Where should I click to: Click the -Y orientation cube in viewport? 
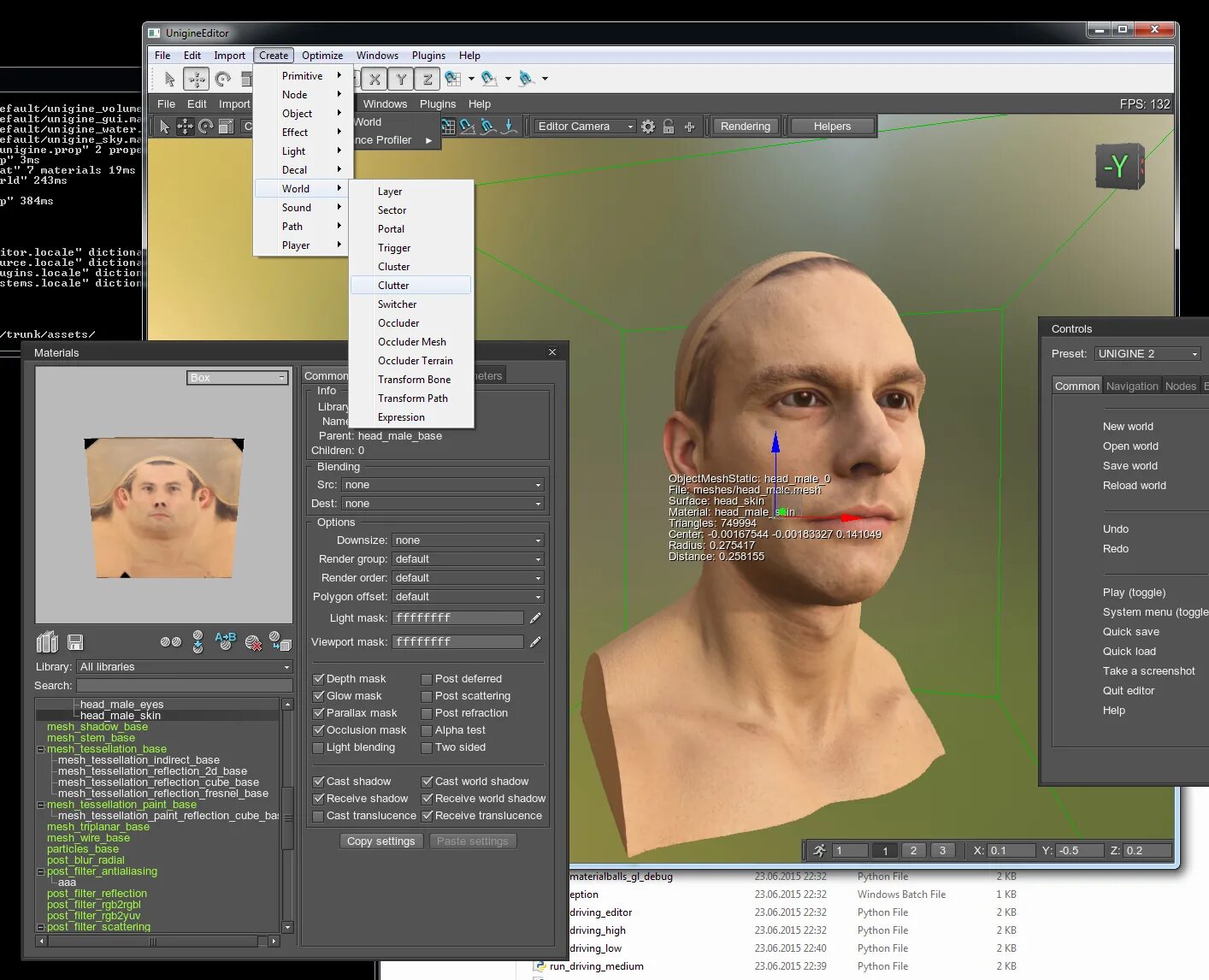[x=1118, y=167]
